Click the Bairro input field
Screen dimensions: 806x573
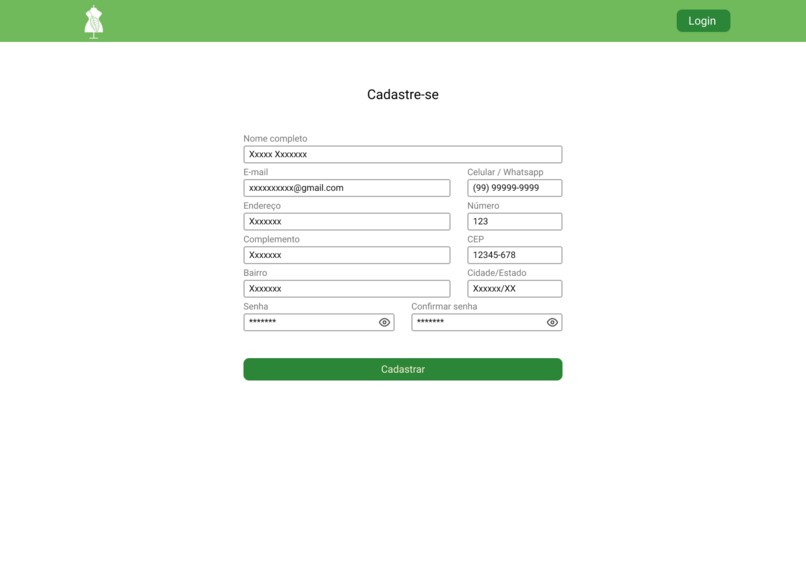[x=346, y=289]
